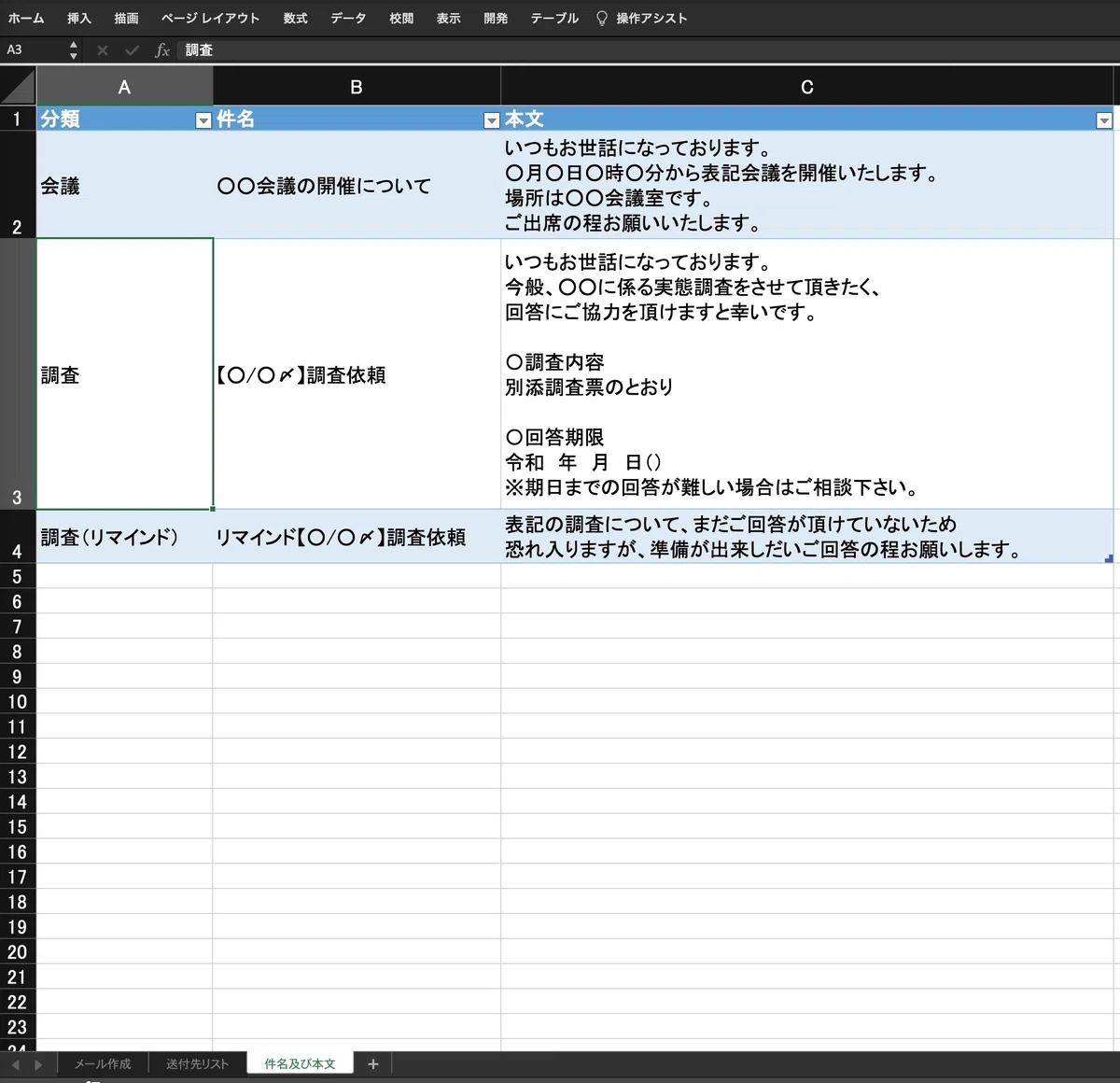Select cell 【〇/〇〆】調査依頼 in row 3
1120x1083 pixels.
coord(357,374)
